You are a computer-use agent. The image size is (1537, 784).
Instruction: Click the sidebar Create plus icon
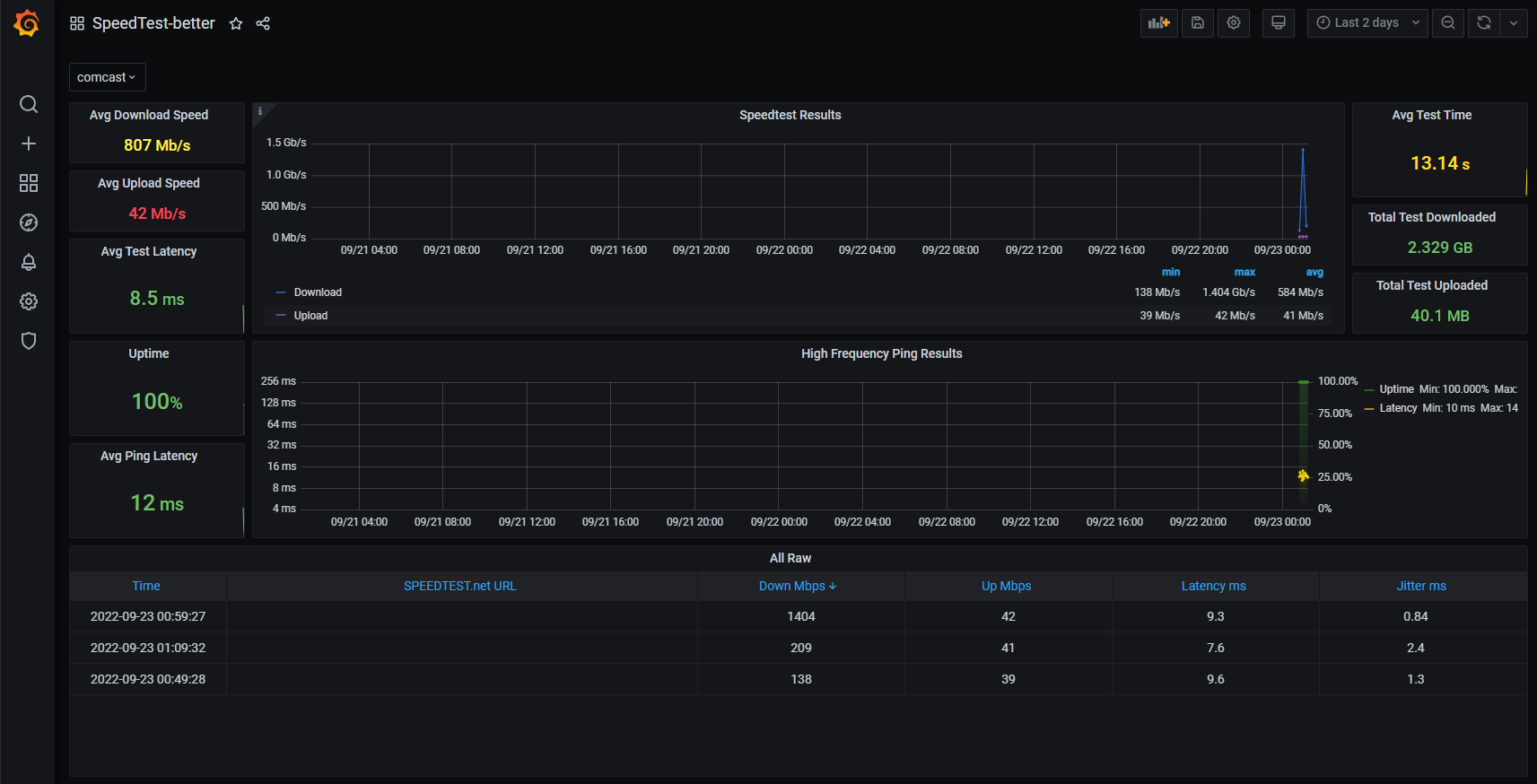[x=29, y=144]
